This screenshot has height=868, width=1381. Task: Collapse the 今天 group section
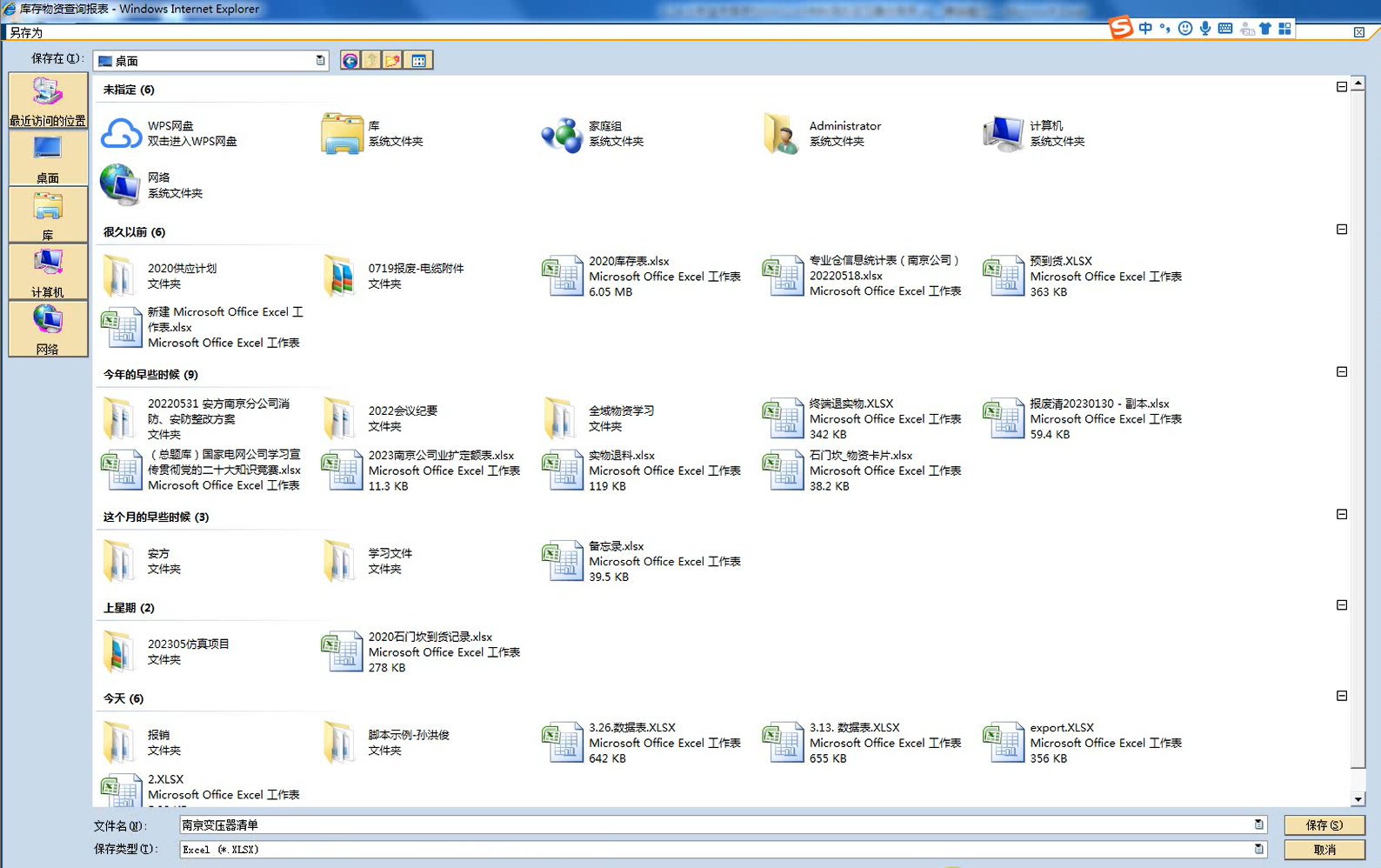1342,696
